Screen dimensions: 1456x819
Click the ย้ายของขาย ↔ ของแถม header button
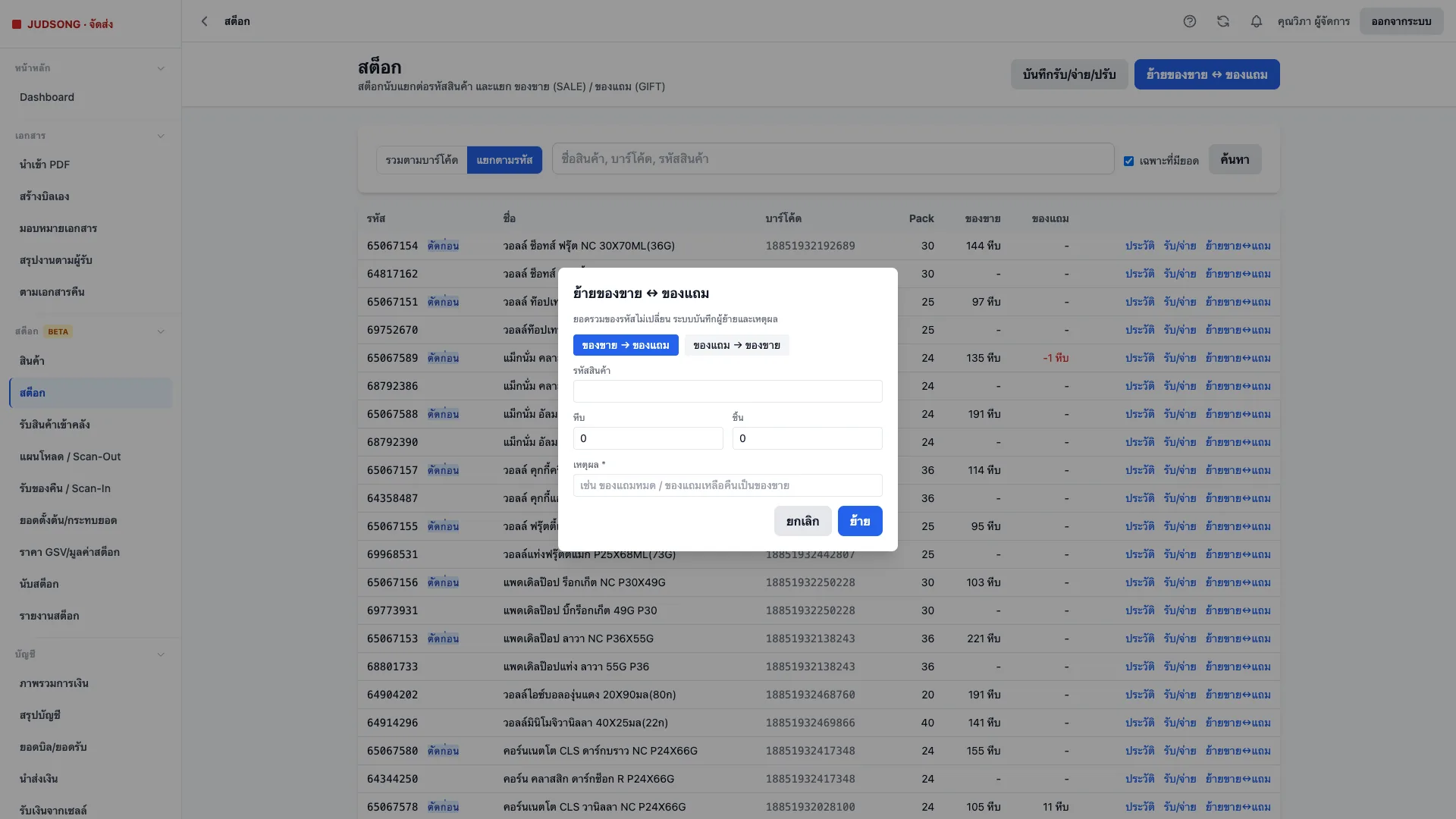click(1207, 74)
